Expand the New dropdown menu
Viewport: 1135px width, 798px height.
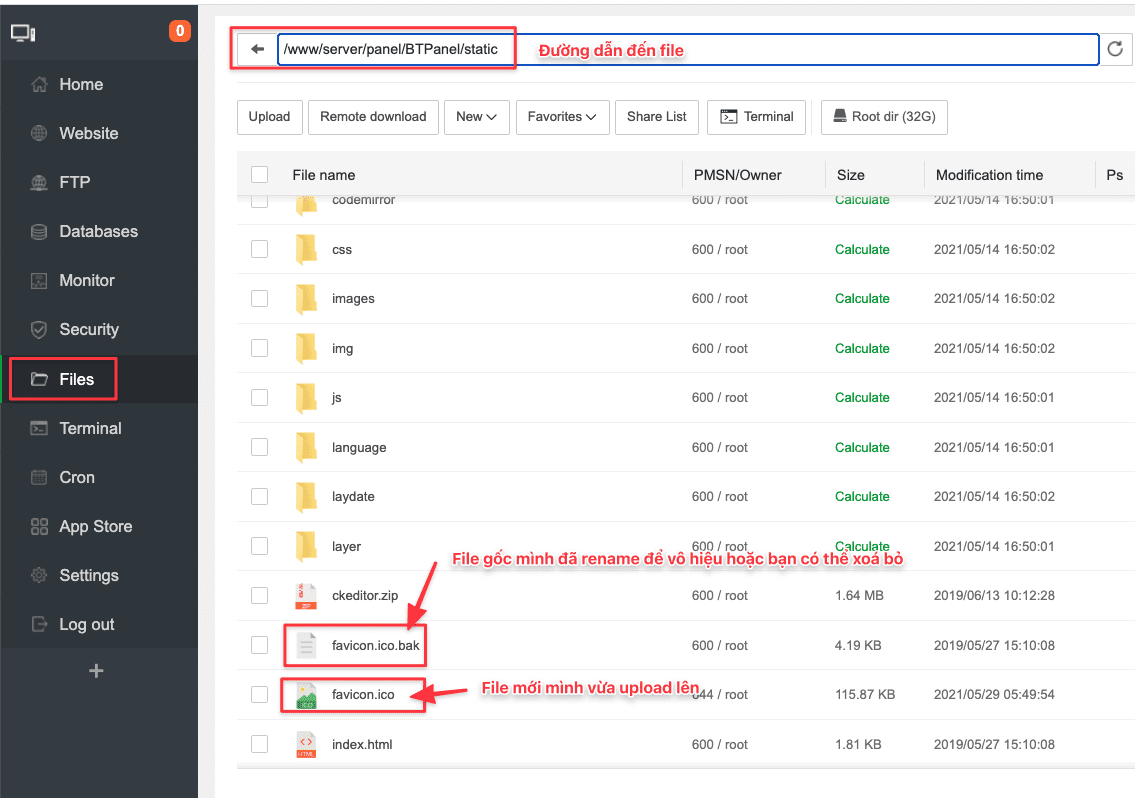[x=476, y=117]
